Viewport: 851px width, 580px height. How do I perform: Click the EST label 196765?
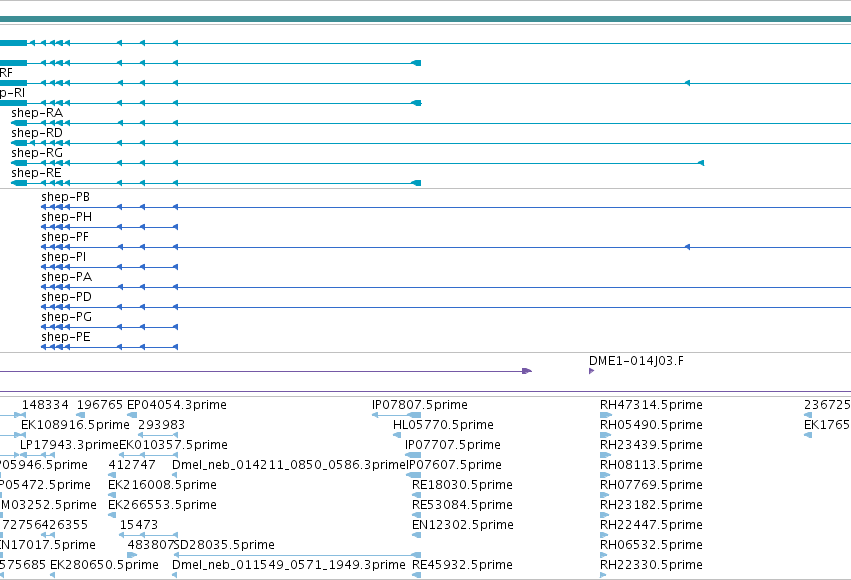[100, 405]
